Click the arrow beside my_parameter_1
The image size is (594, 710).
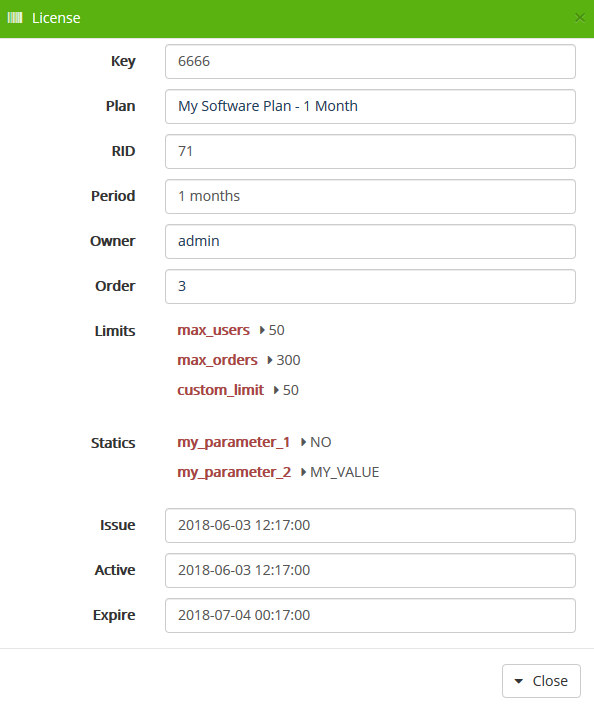pos(303,442)
